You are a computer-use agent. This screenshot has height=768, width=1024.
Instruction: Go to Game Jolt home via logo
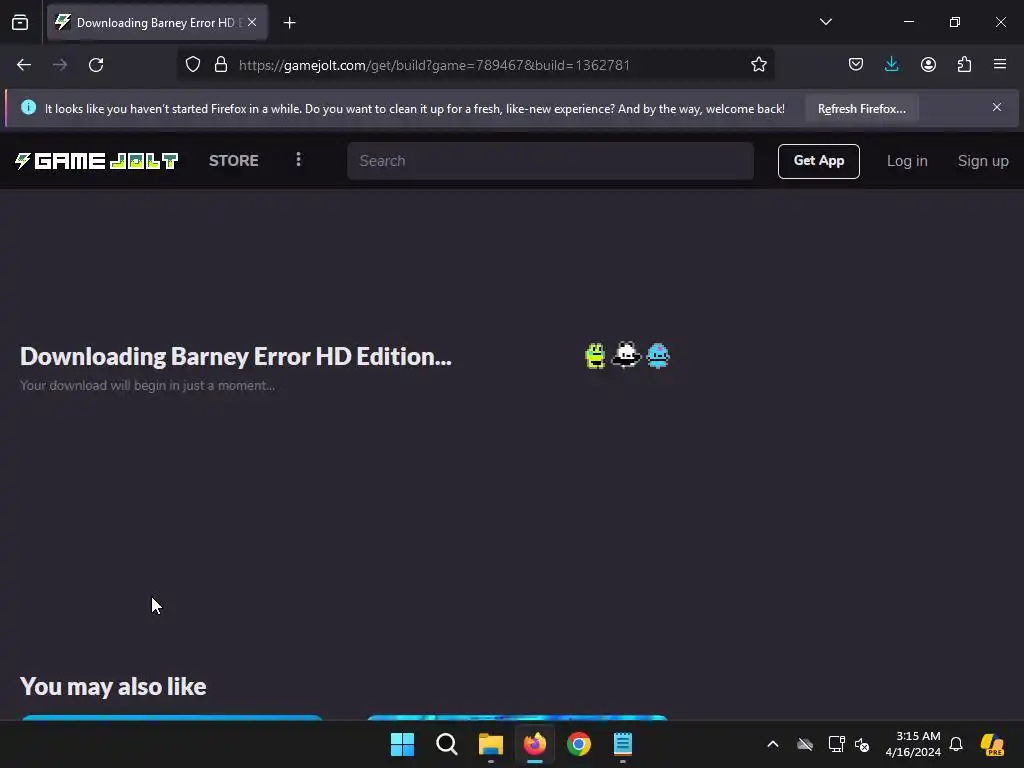(96, 161)
